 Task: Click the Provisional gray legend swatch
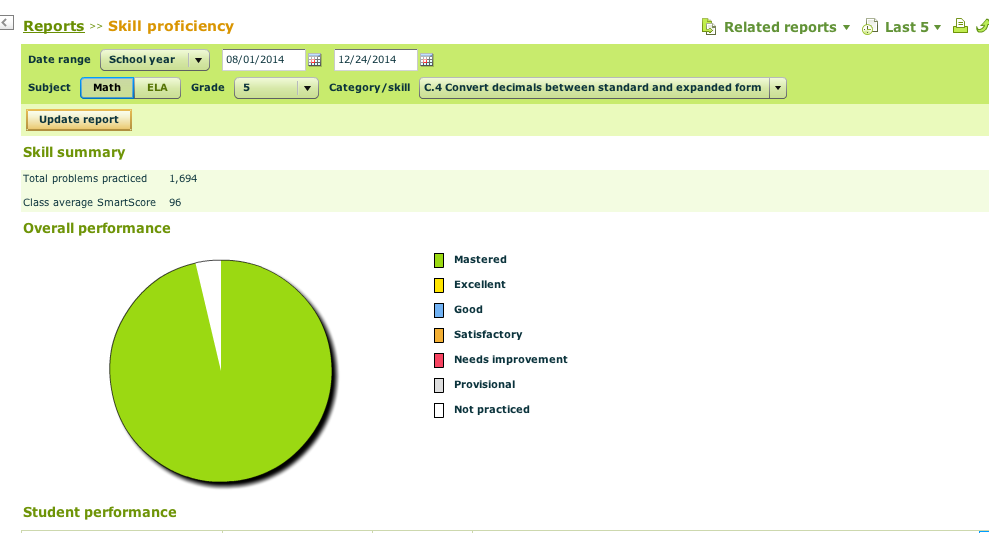[439, 385]
